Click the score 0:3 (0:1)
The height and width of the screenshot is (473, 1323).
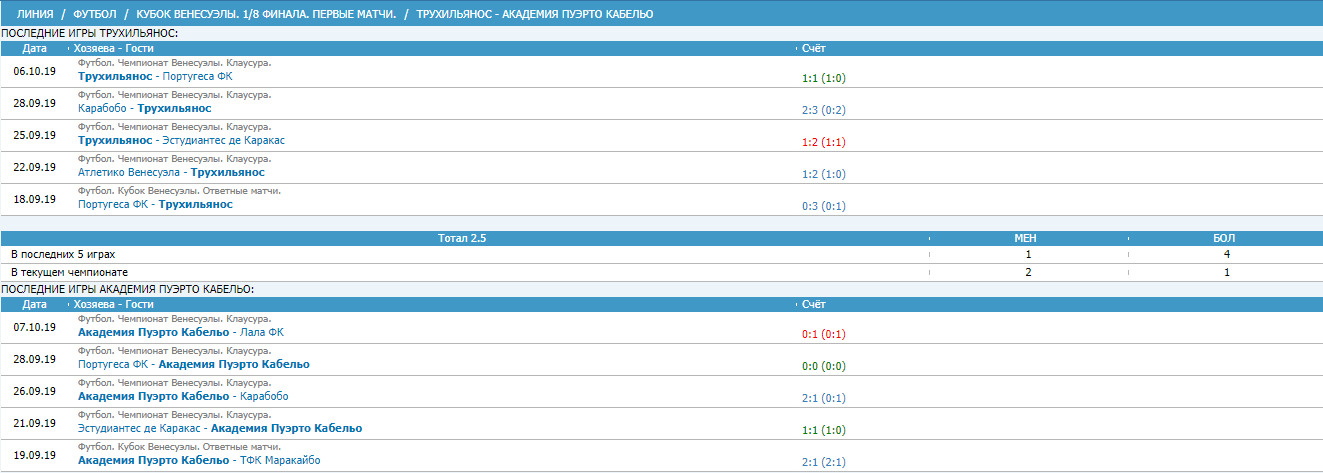(x=824, y=206)
